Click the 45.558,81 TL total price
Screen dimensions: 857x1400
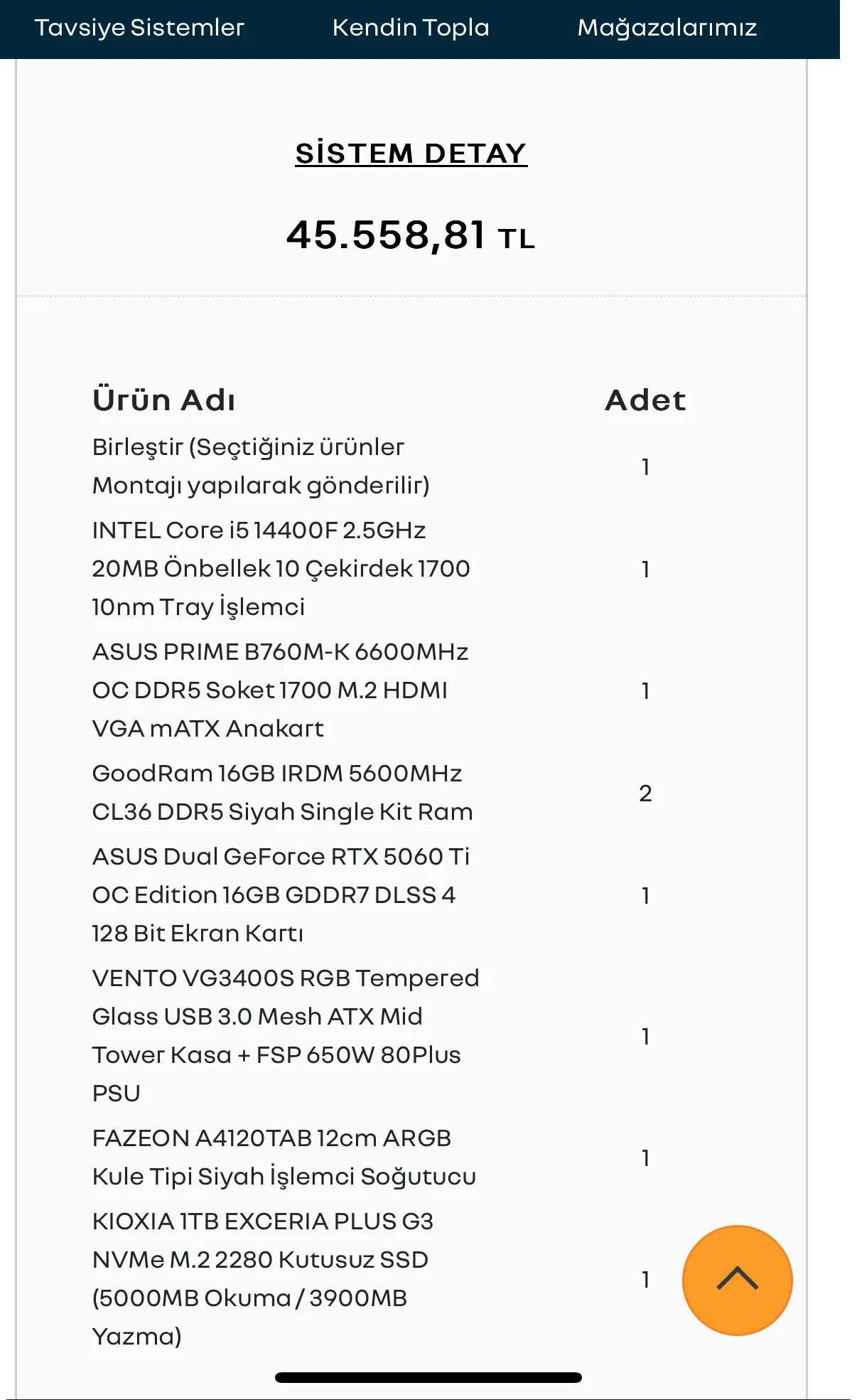click(411, 235)
